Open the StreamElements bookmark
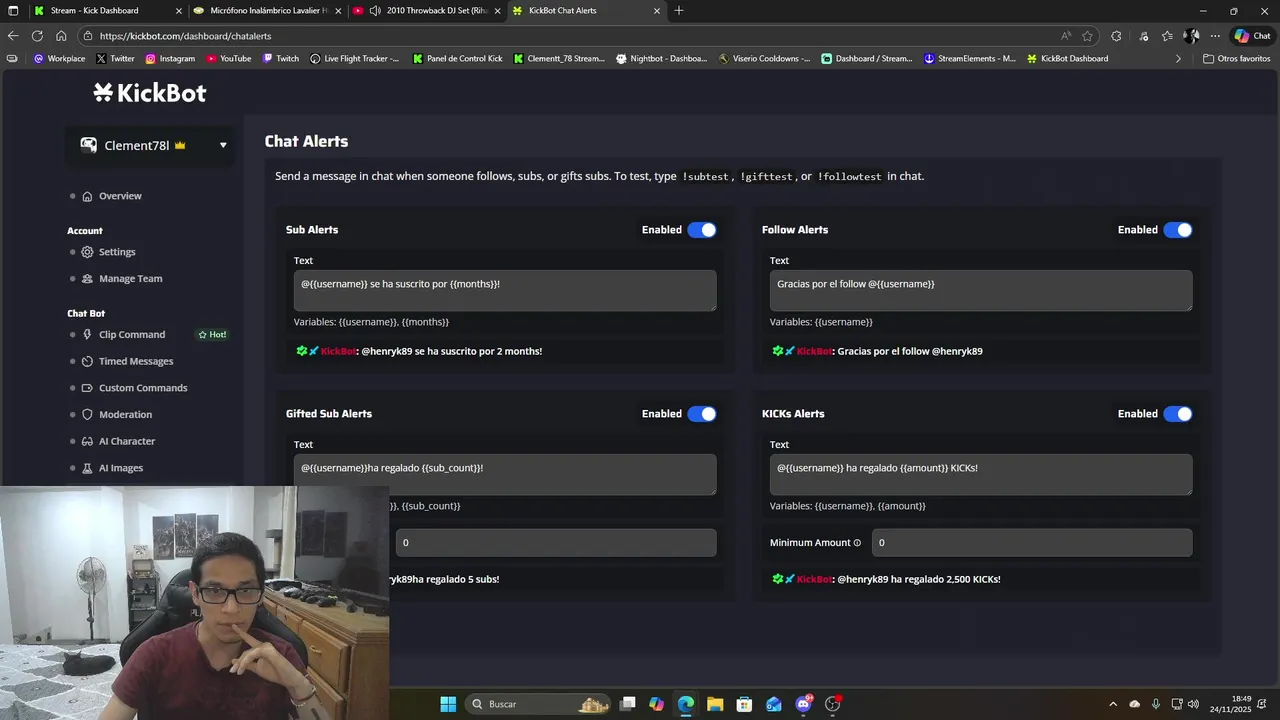 point(969,59)
